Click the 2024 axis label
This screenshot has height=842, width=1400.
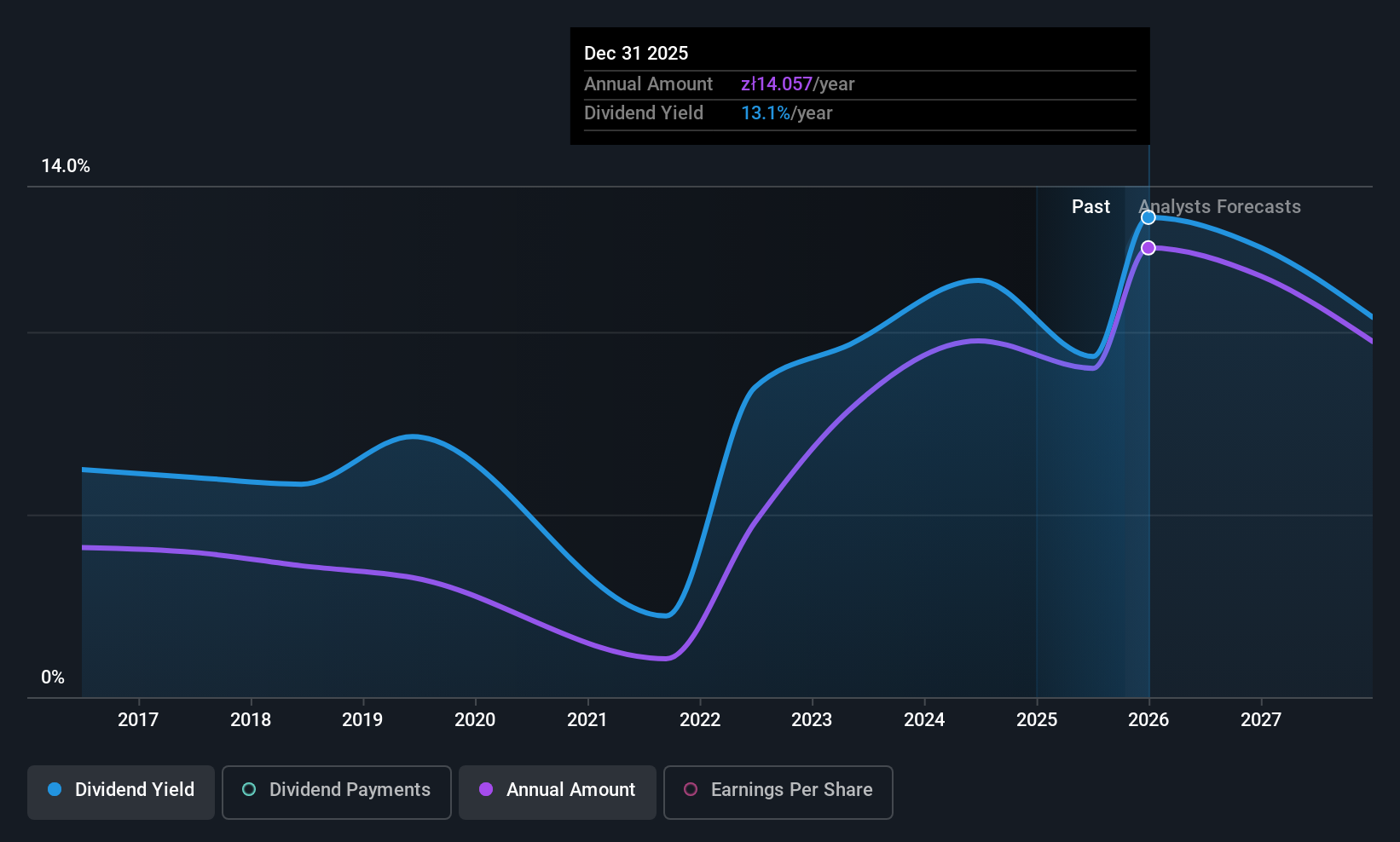(x=924, y=719)
